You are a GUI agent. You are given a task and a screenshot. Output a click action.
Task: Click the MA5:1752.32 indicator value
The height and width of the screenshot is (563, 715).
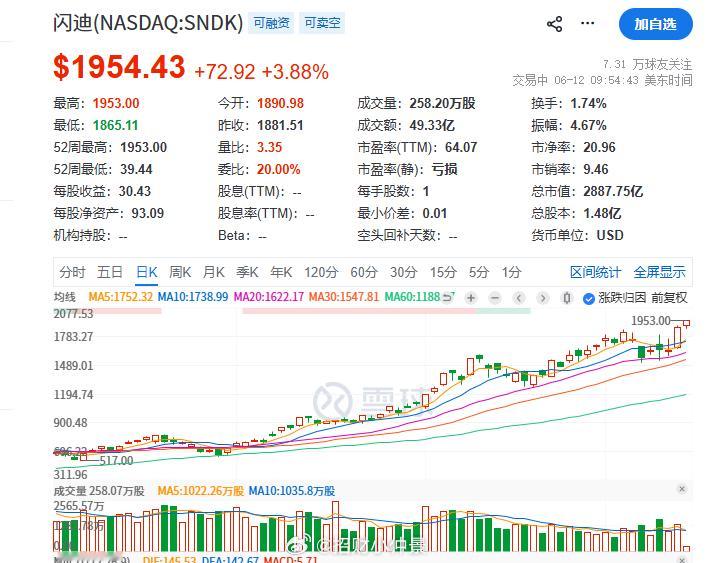point(120,297)
